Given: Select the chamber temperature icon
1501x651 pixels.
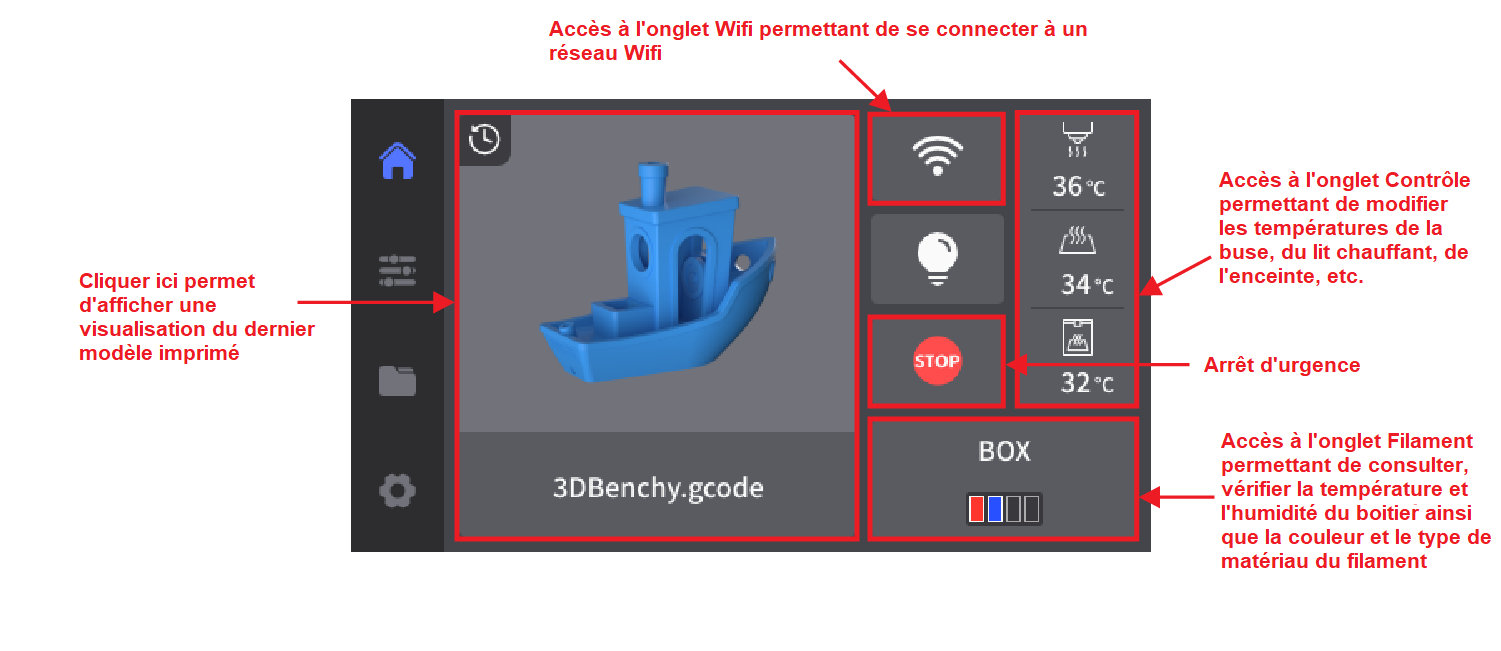Looking at the screenshot, I should 1077,337.
